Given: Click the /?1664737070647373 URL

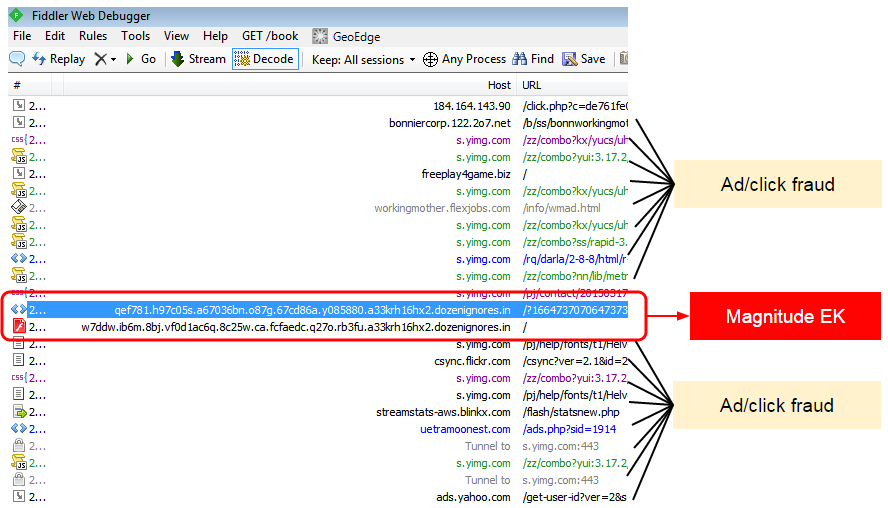Looking at the screenshot, I should 574,310.
